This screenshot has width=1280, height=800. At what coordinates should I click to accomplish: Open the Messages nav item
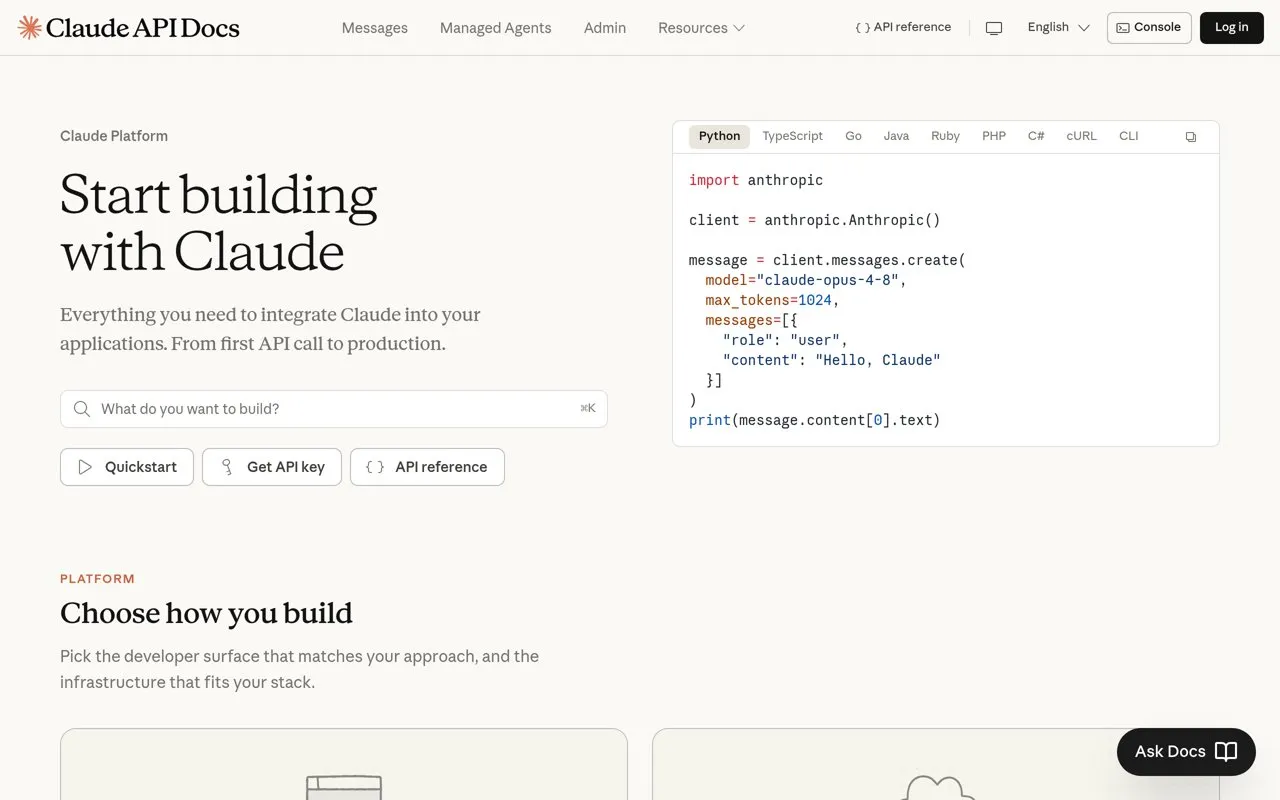375,28
